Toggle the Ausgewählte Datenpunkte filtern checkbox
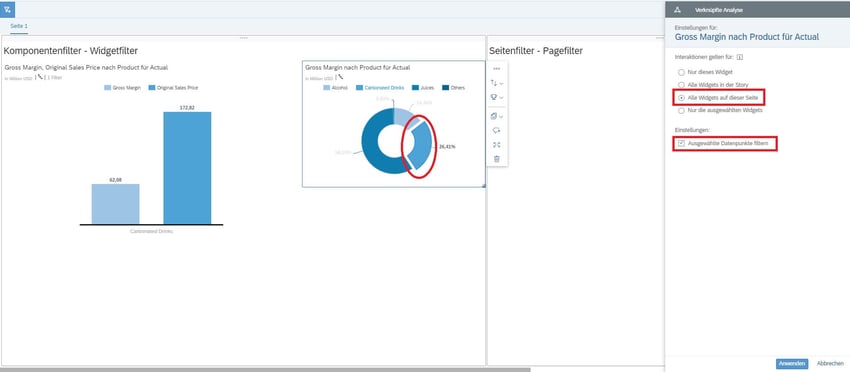 click(681, 144)
